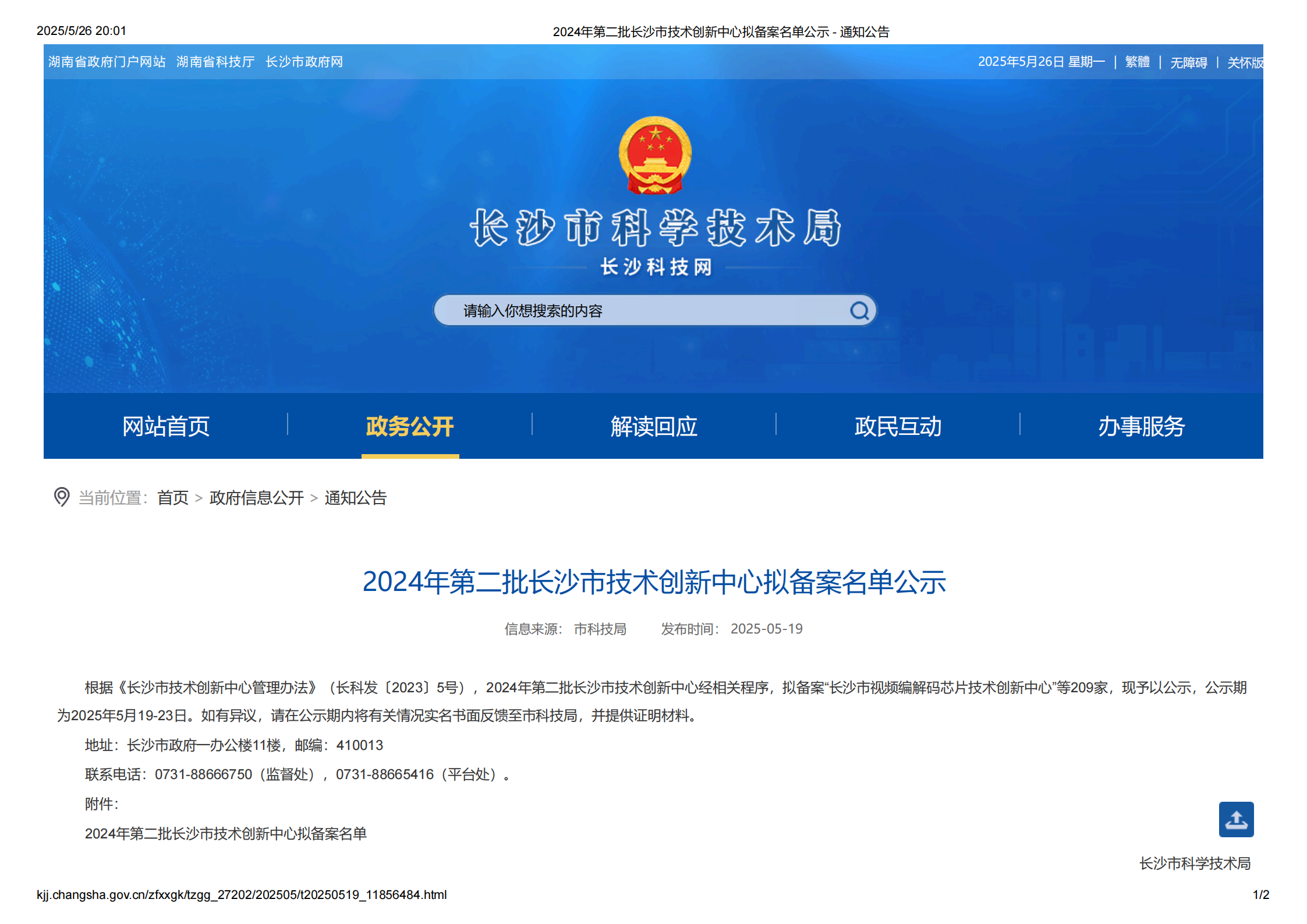Image resolution: width=1307 pixels, height=924 pixels.
Task: Select the 政务公开 navigation tab
Action: tap(410, 426)
